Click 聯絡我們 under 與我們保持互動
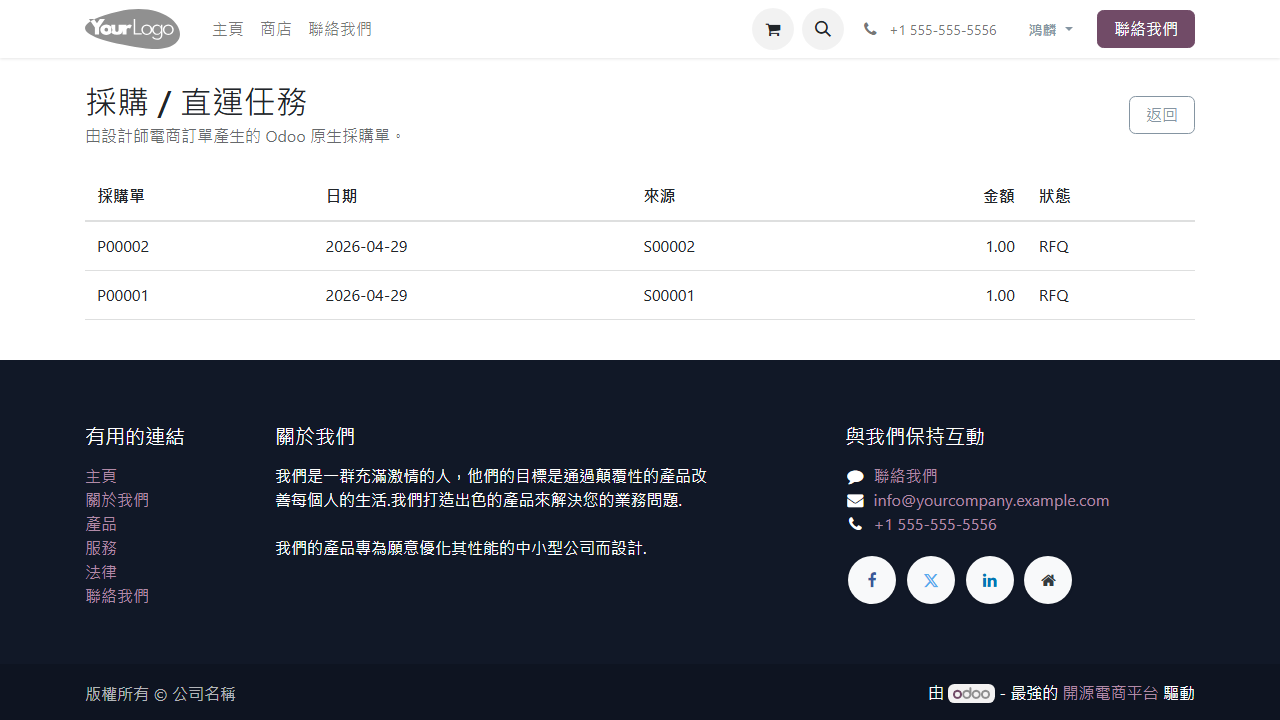1280x720 pixels. click(x=906, y=476)
